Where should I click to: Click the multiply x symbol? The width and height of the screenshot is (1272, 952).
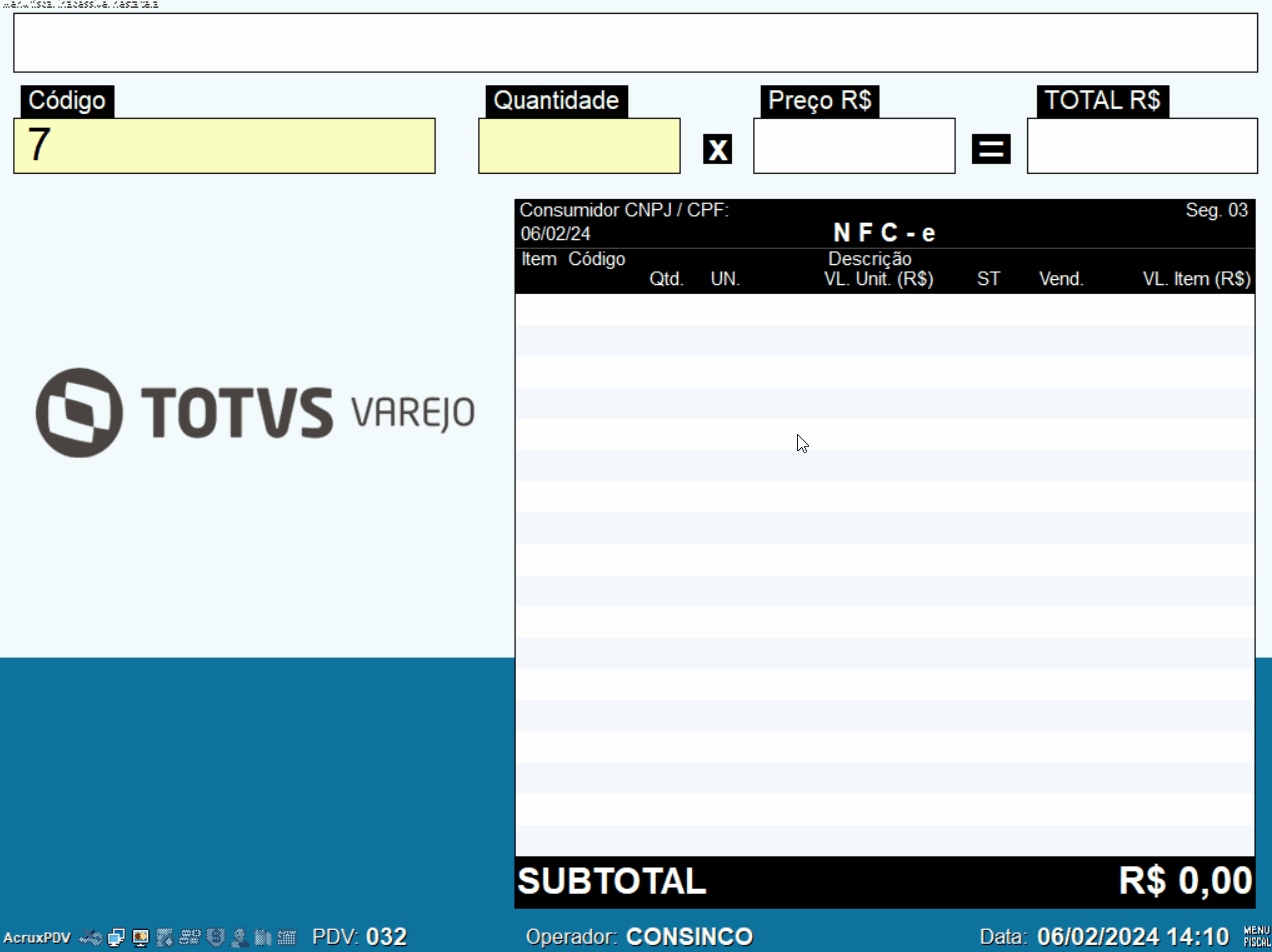pyautogui.click(x=718, y=150)
